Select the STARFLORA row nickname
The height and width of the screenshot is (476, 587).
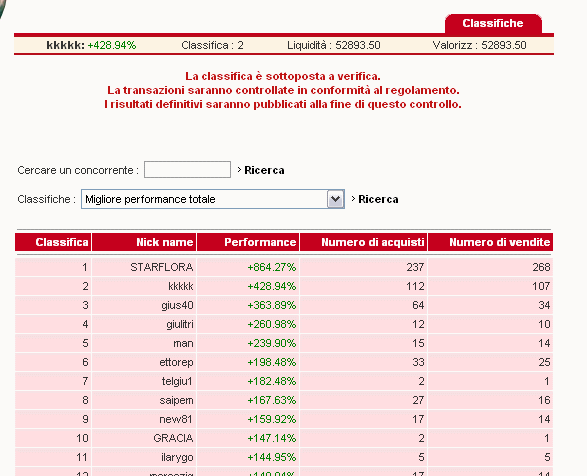(162, 267)
